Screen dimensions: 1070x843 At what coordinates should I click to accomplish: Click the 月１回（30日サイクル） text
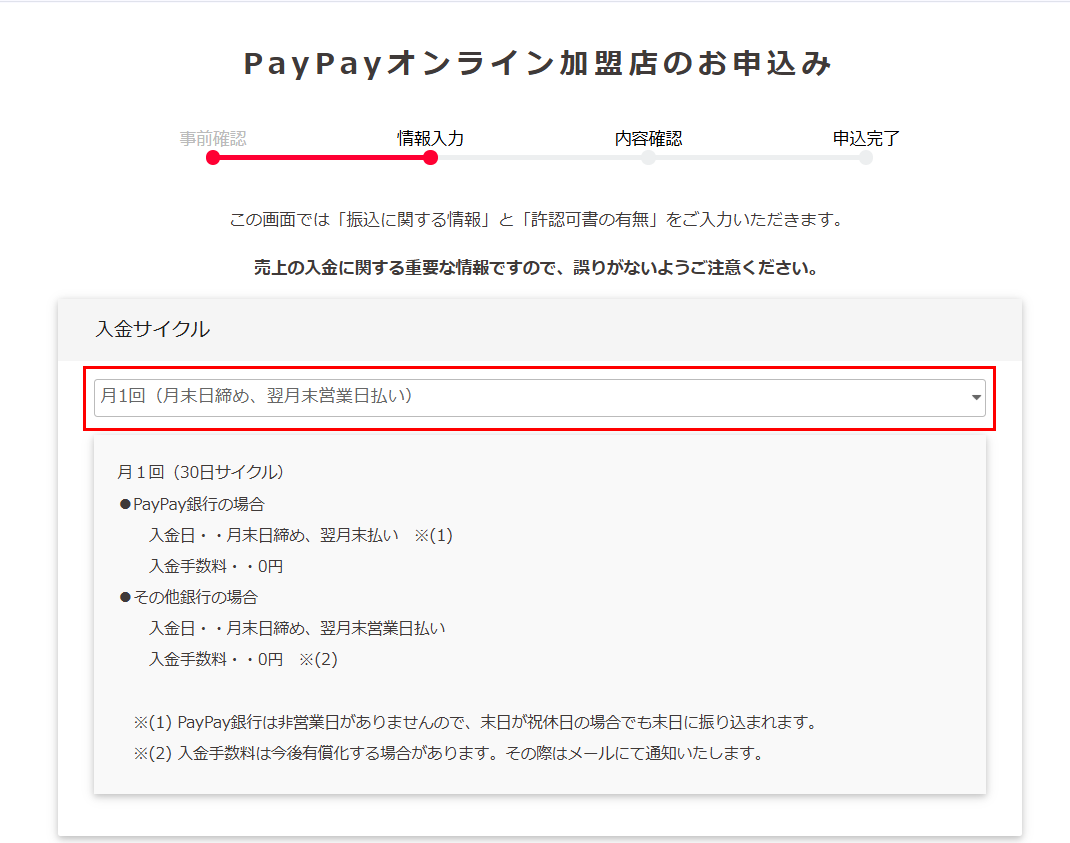(200, 472)
